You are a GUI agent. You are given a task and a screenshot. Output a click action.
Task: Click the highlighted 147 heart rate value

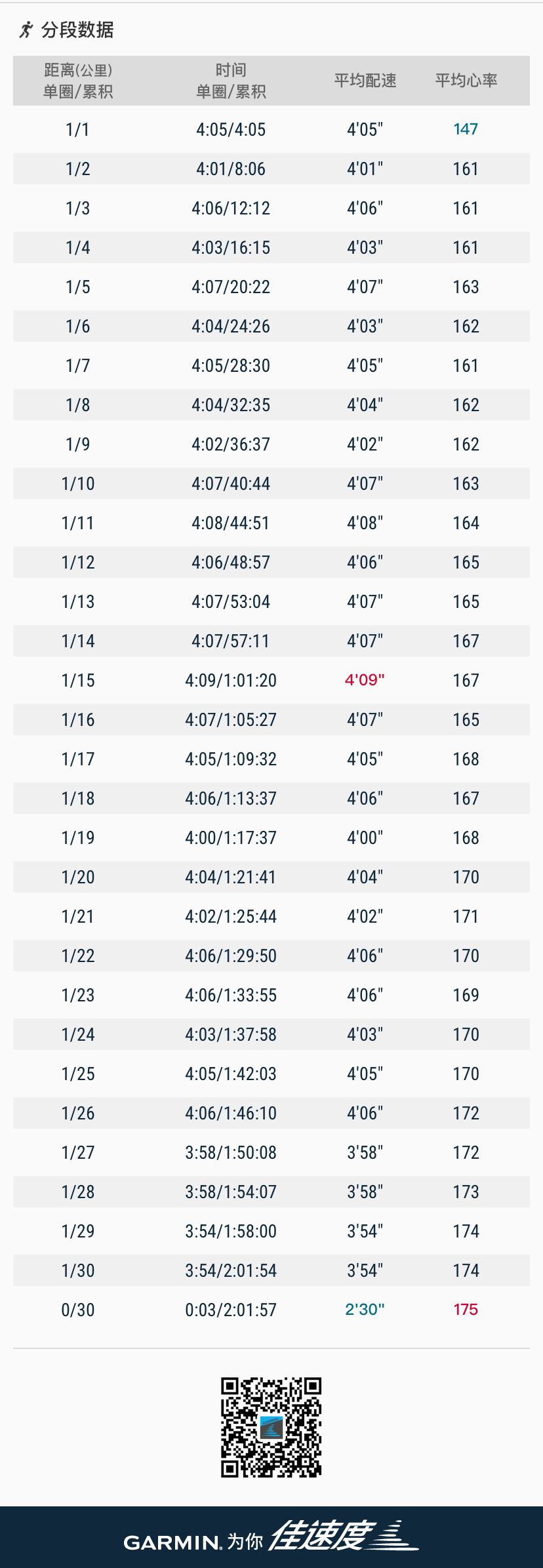pyautogui.click(x=466, y=129)
